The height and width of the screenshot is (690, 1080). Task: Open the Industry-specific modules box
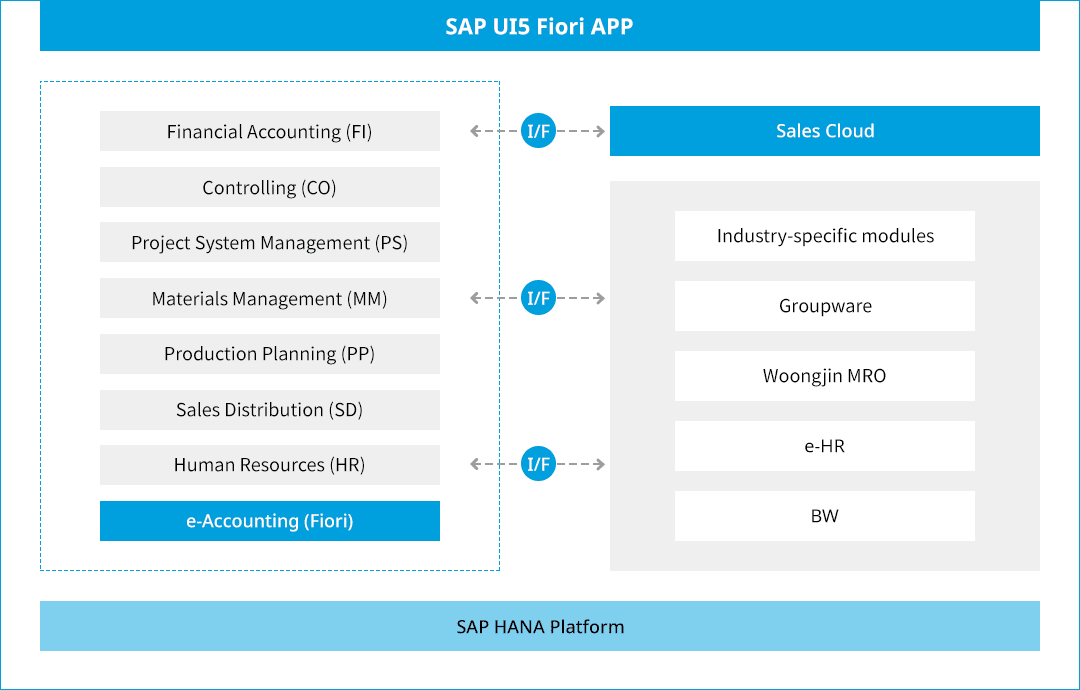coord(824,236)
